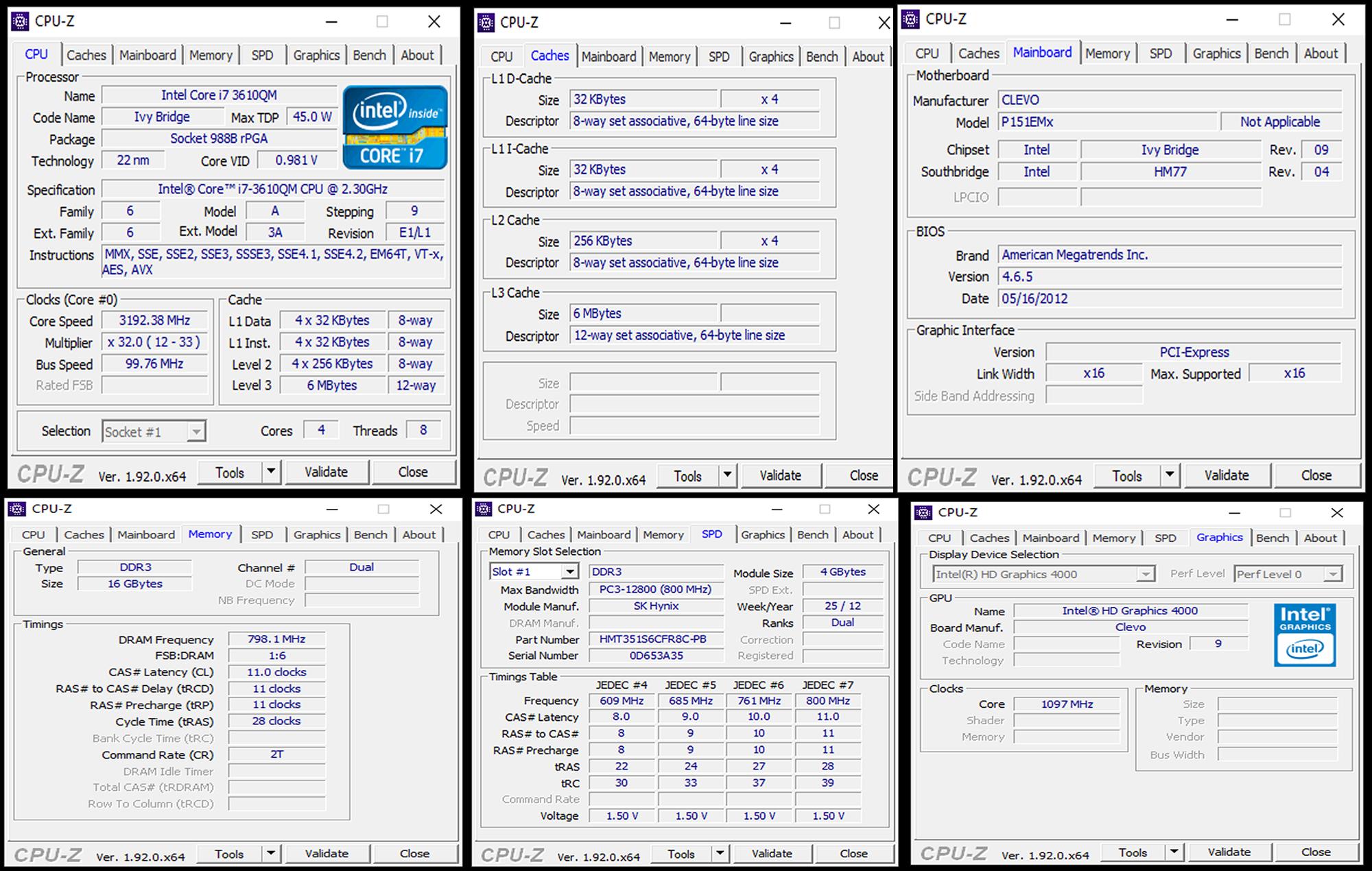Click the CPU-Z app icon in the SPD window title bar
The height and width of the screenshot is (871, 1372).
pyautogui.click(x=484, y=509)
